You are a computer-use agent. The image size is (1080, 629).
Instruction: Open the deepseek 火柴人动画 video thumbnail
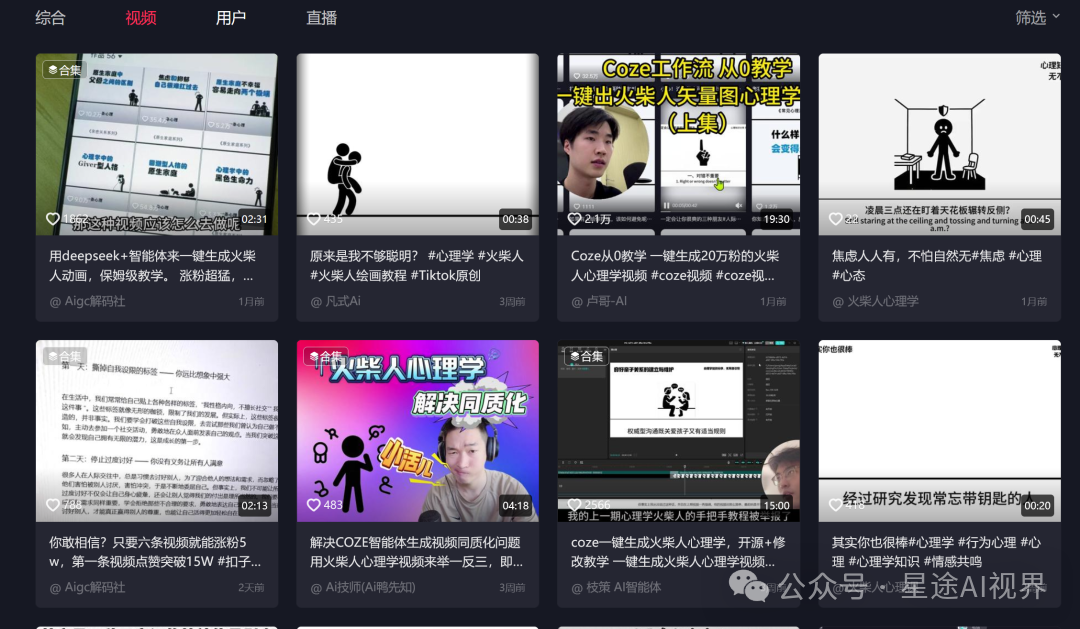click(x=157, y=144)
